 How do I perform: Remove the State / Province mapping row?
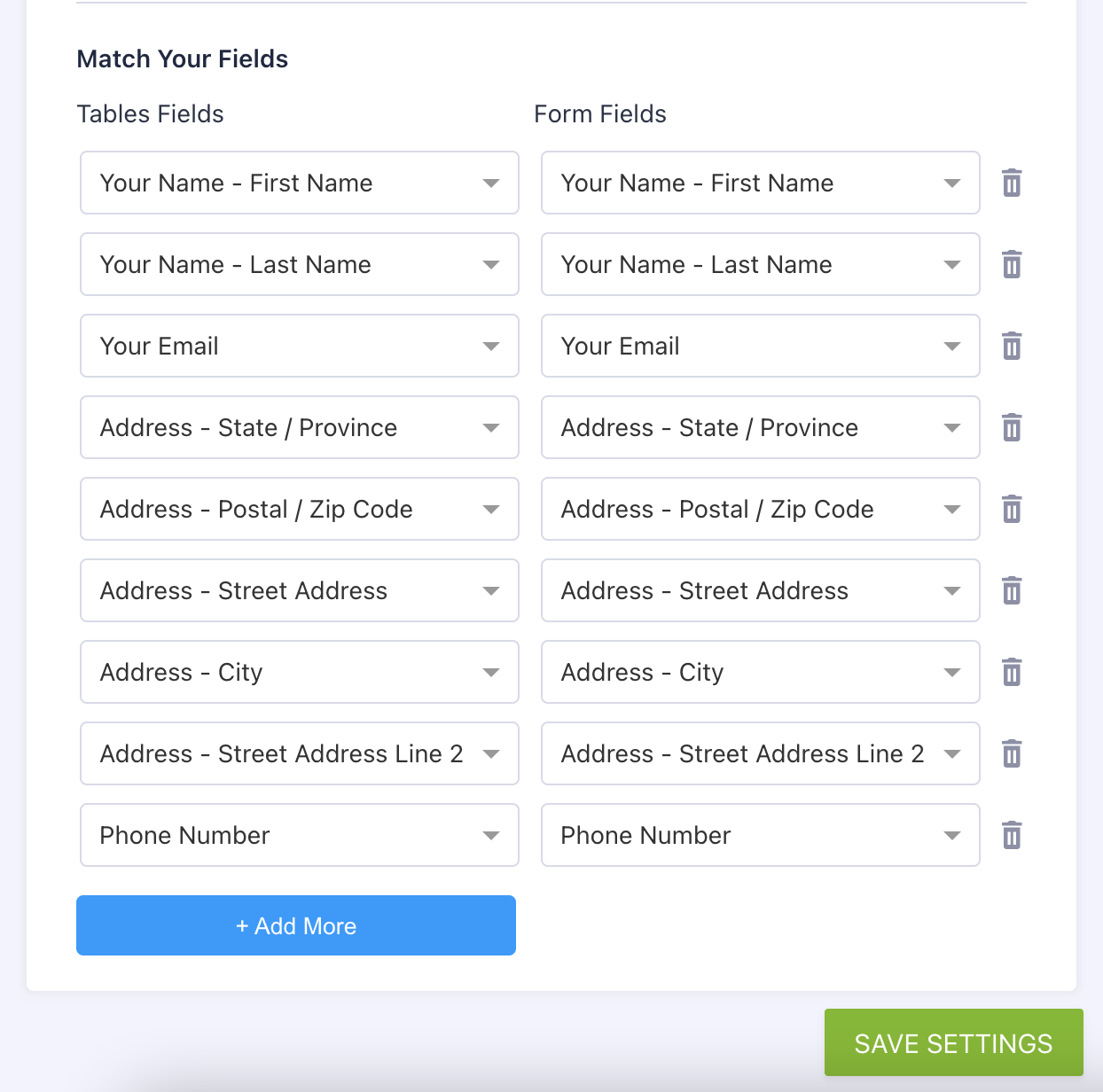pyautogui.click(x=1012, y=428)
